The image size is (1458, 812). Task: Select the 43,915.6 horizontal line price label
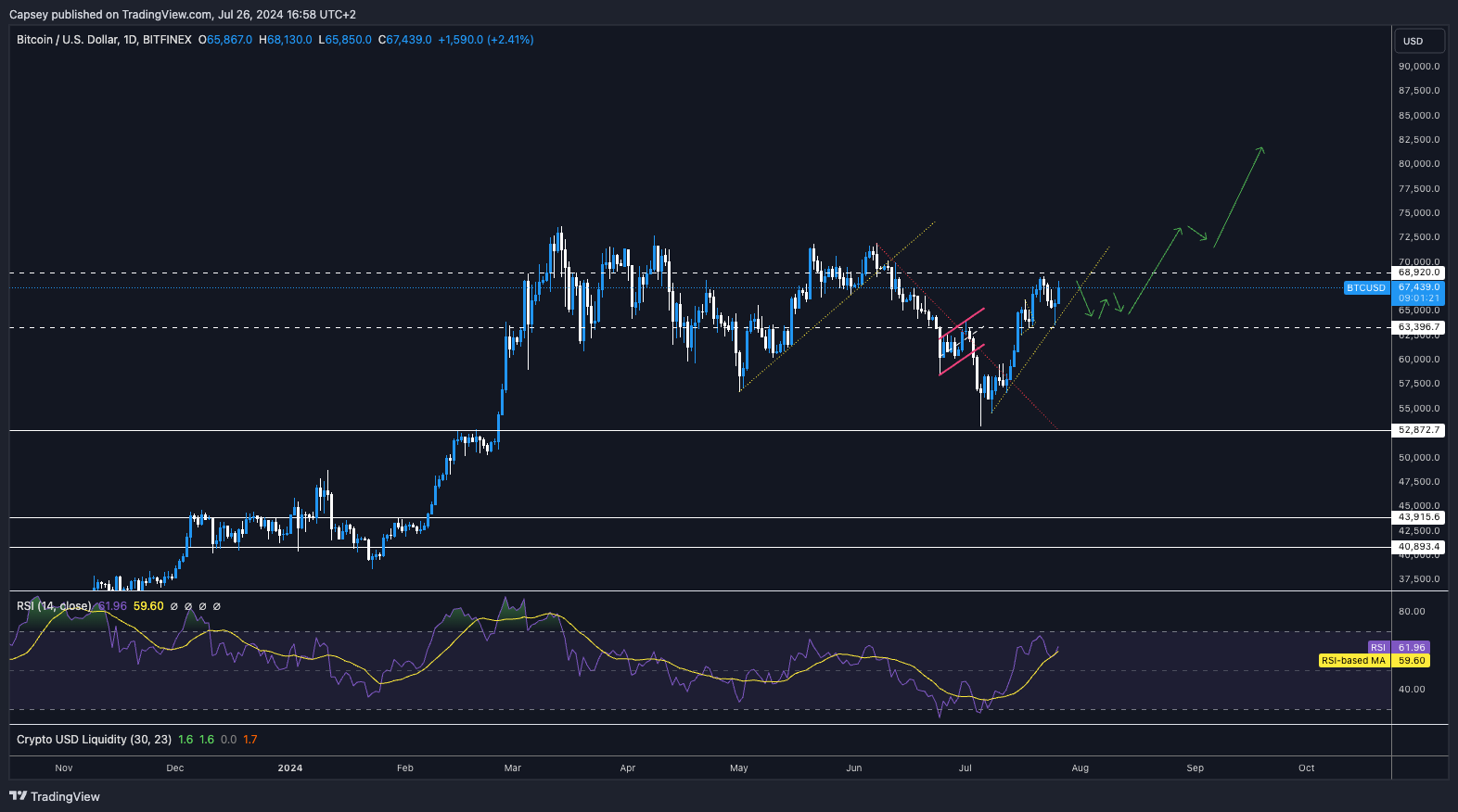point(1419,517)
